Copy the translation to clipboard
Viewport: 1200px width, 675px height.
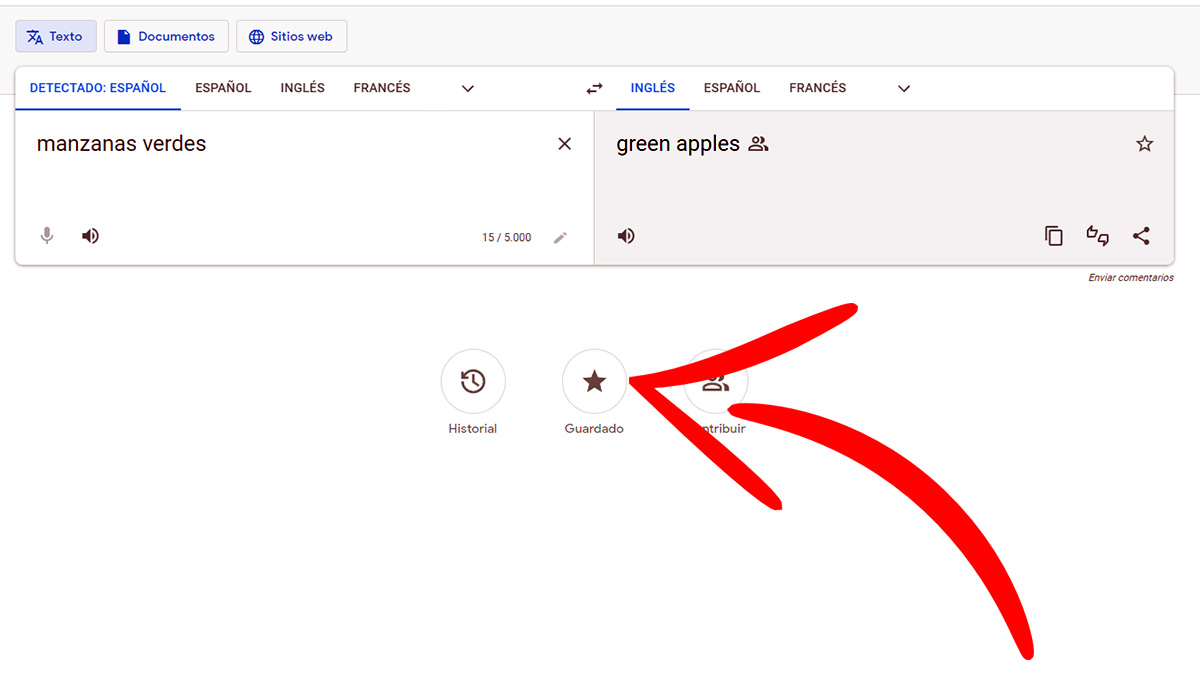[x=1053, y=236]
